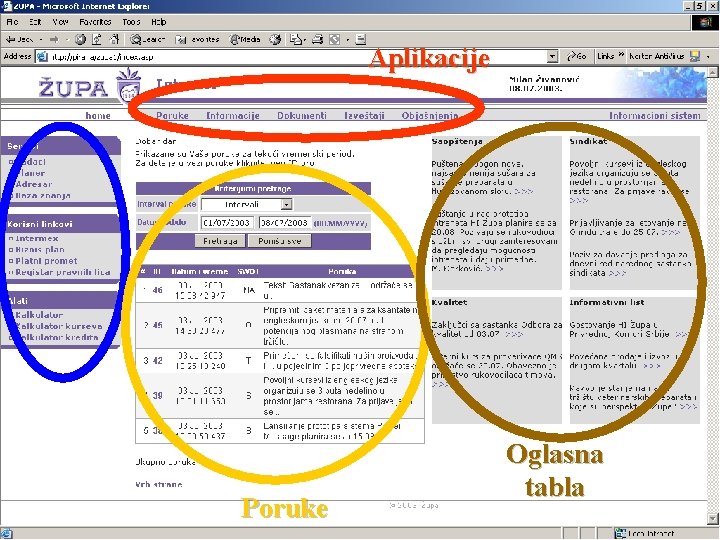The height and width of the screenshot is (540, 720).
Task: Open the Platni promet link
Action: click(46, 261)
